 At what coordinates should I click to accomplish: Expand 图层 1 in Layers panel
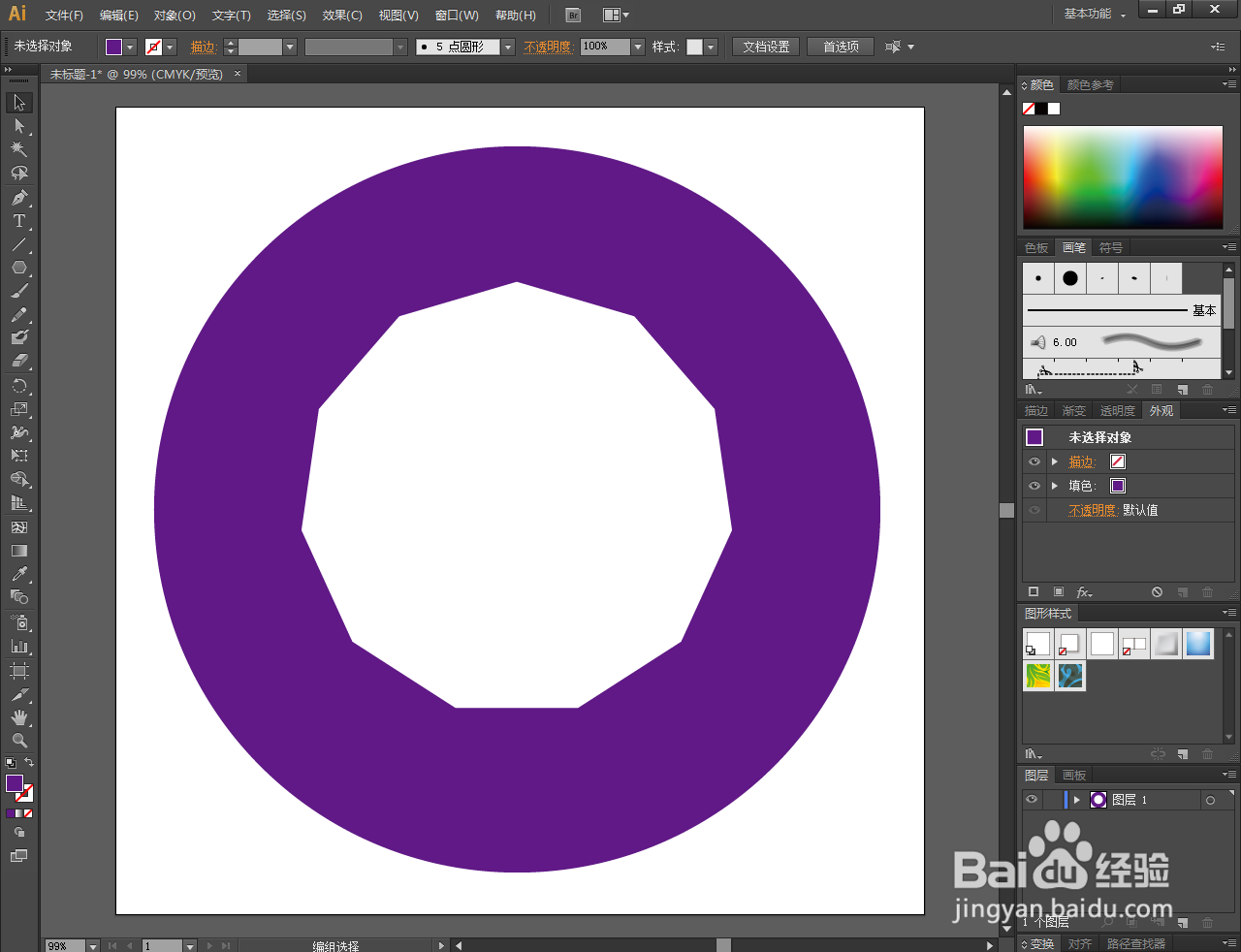[x=1076, y=800]
